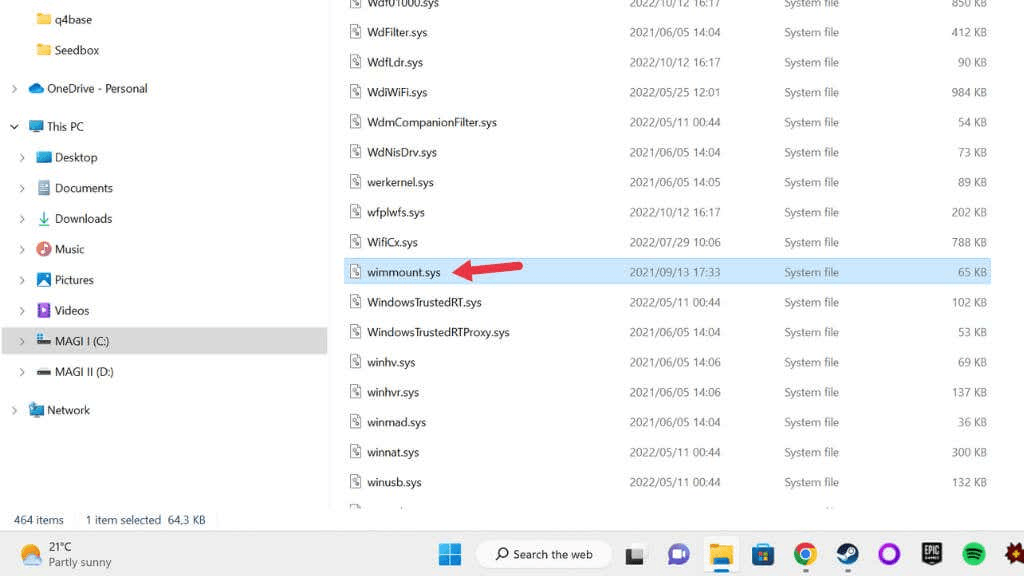Expand the Desktop tree node
This screenshot has width=1024, height=576.
[22, 157]
